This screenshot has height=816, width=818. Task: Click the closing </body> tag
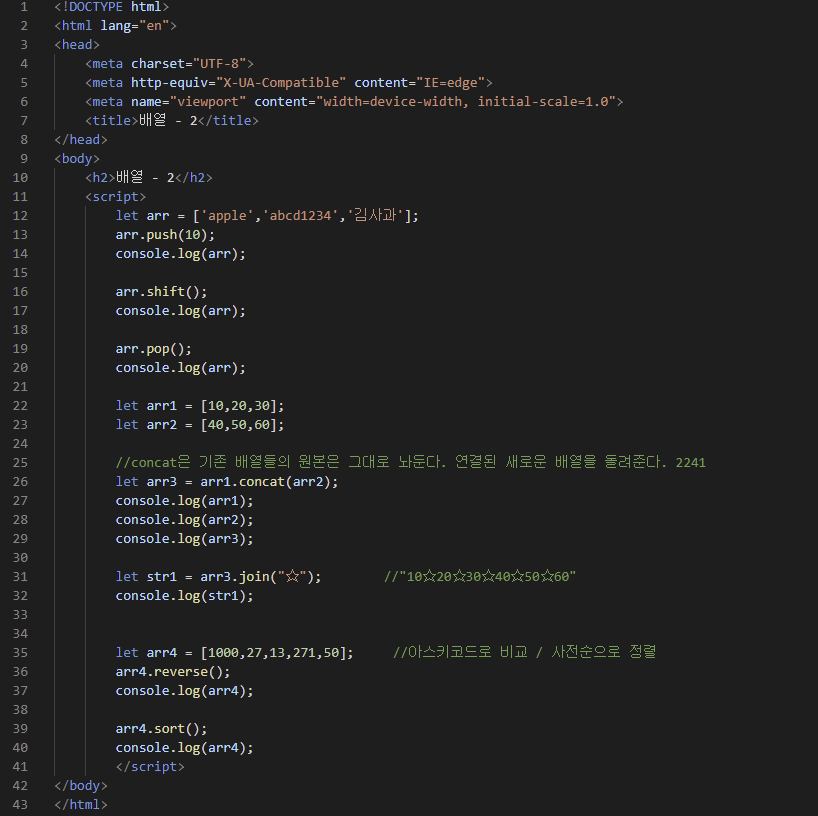tap(81, 786)
